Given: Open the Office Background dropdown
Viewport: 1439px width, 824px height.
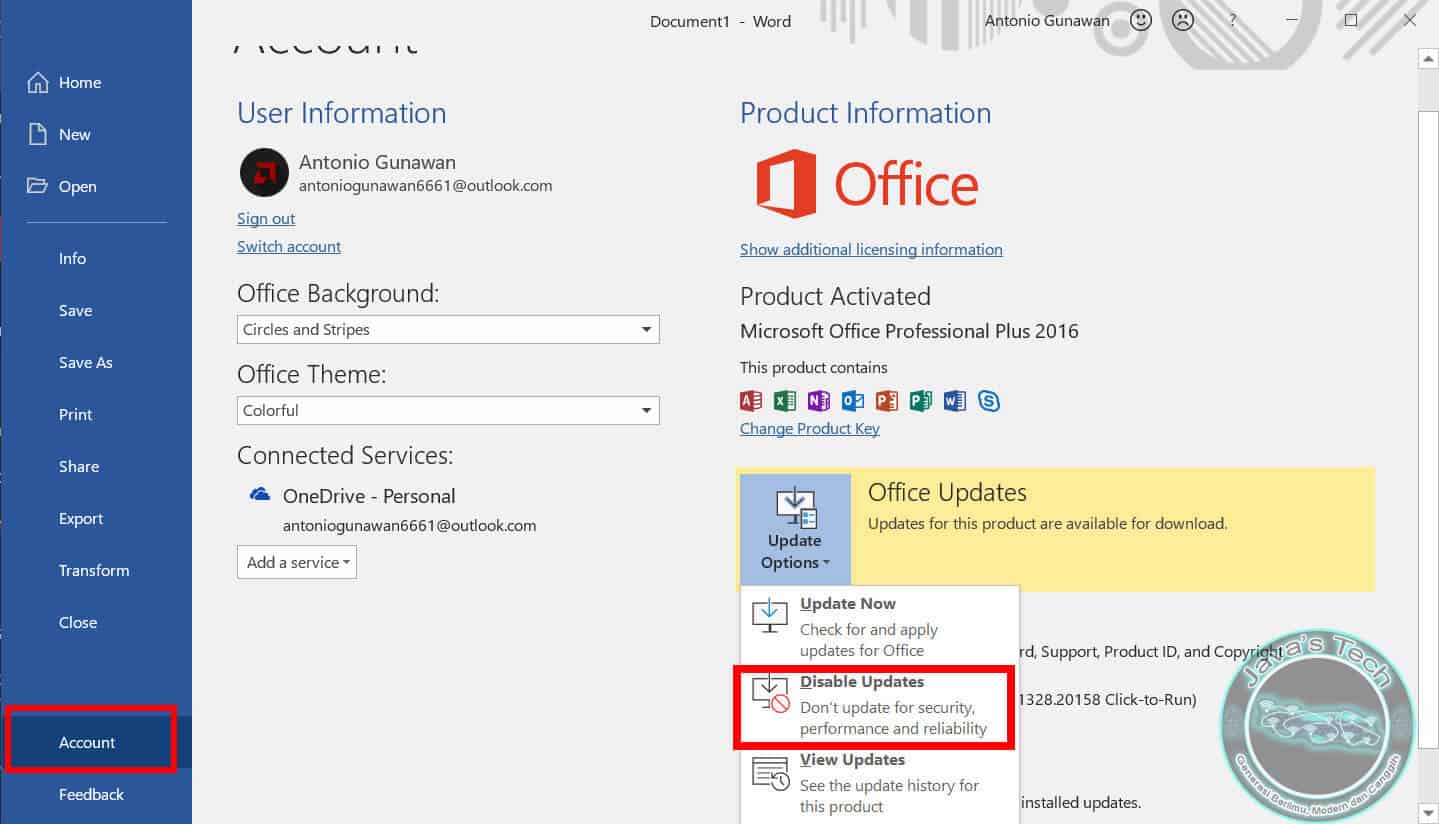Looking at the screenshot, I should [x=448, y=329].
